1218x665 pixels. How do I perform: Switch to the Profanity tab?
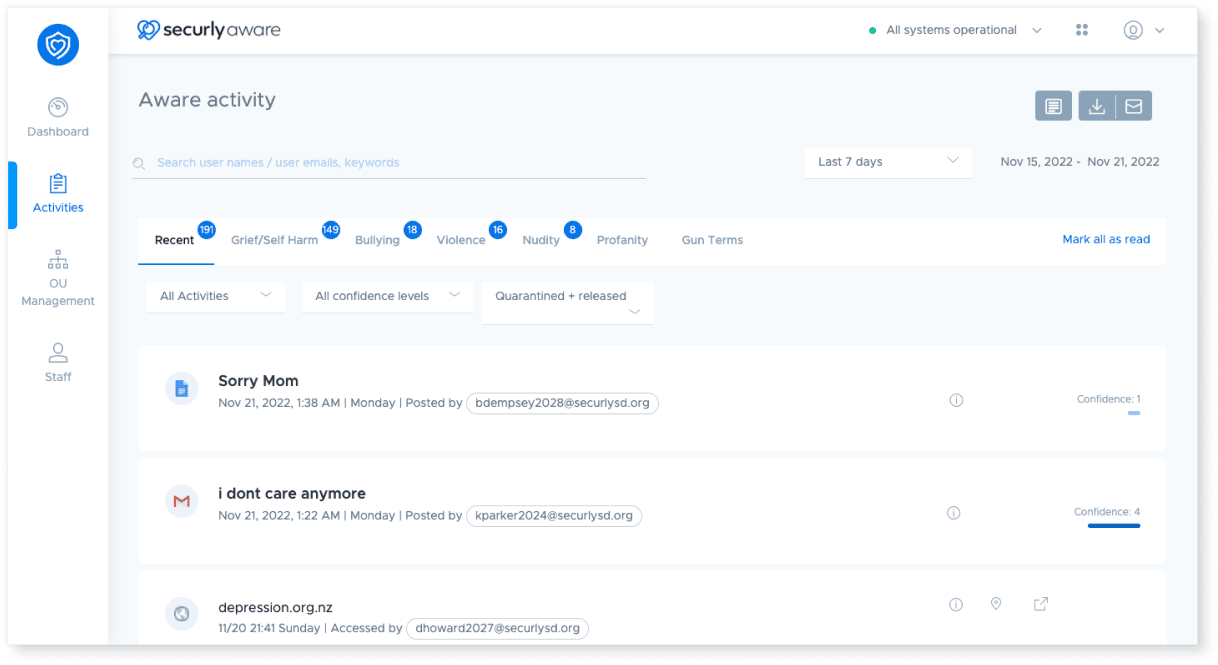[622, 240]
